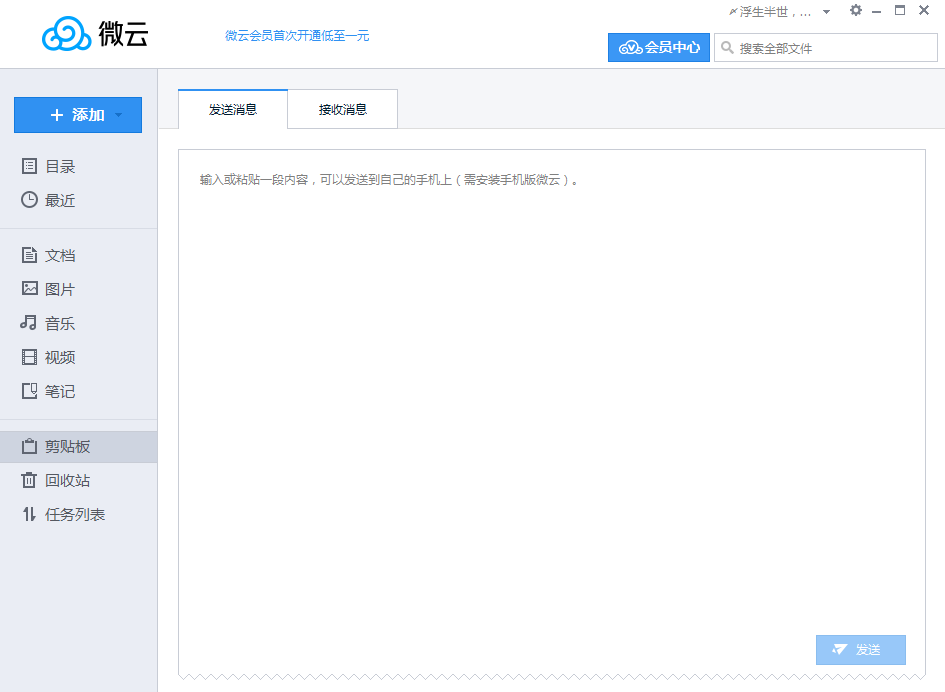
Task: Select the 发送消息 tab
Action: click(x=232, y=108)
